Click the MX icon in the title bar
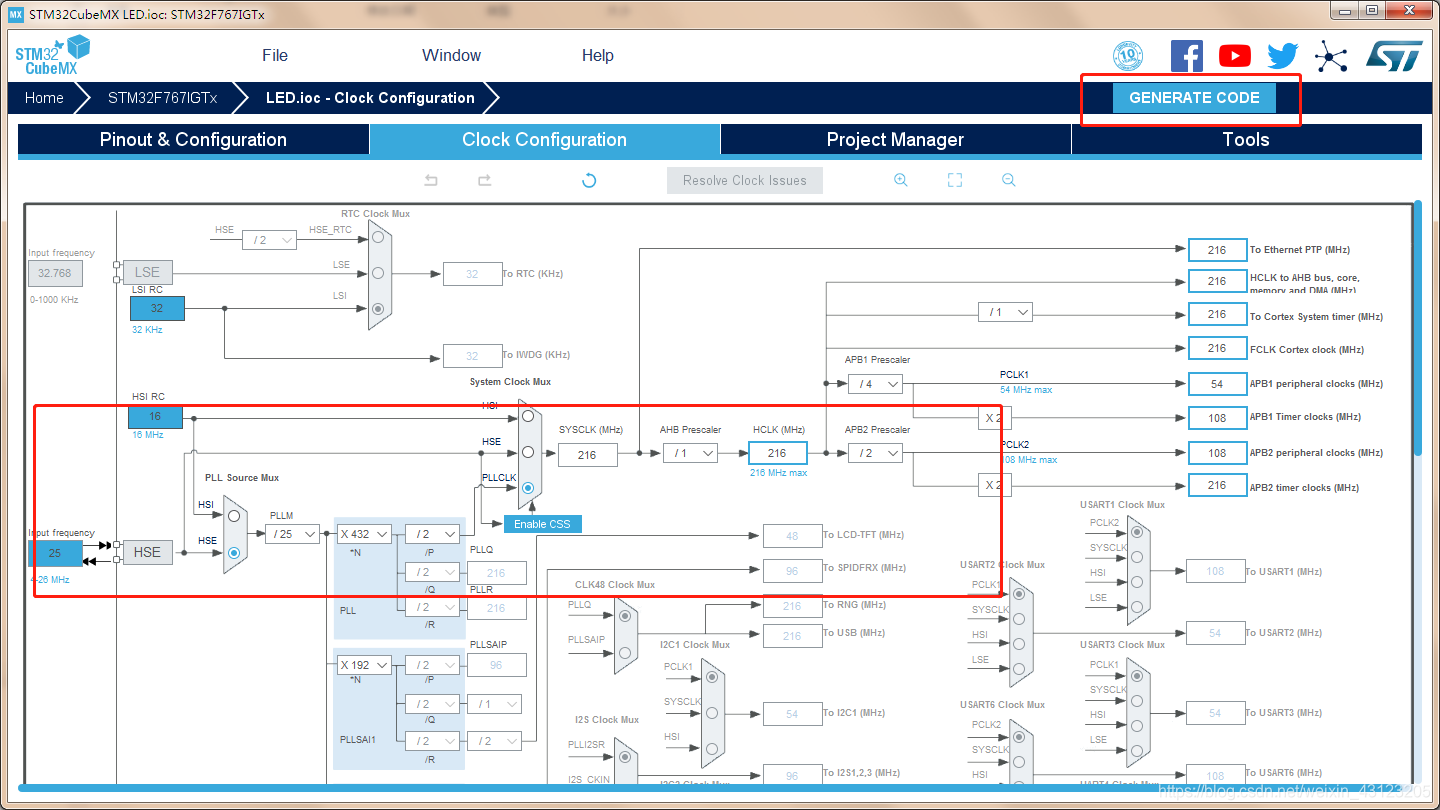Image resolution: width=1440 pixels, height=810 pixels. pyautogui.click(x=16, y=14)
